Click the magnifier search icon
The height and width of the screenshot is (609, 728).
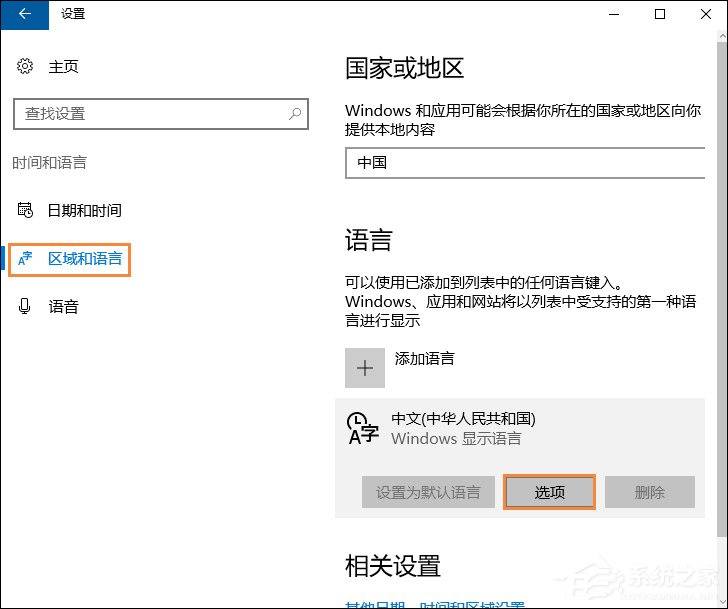pos(294,114)
